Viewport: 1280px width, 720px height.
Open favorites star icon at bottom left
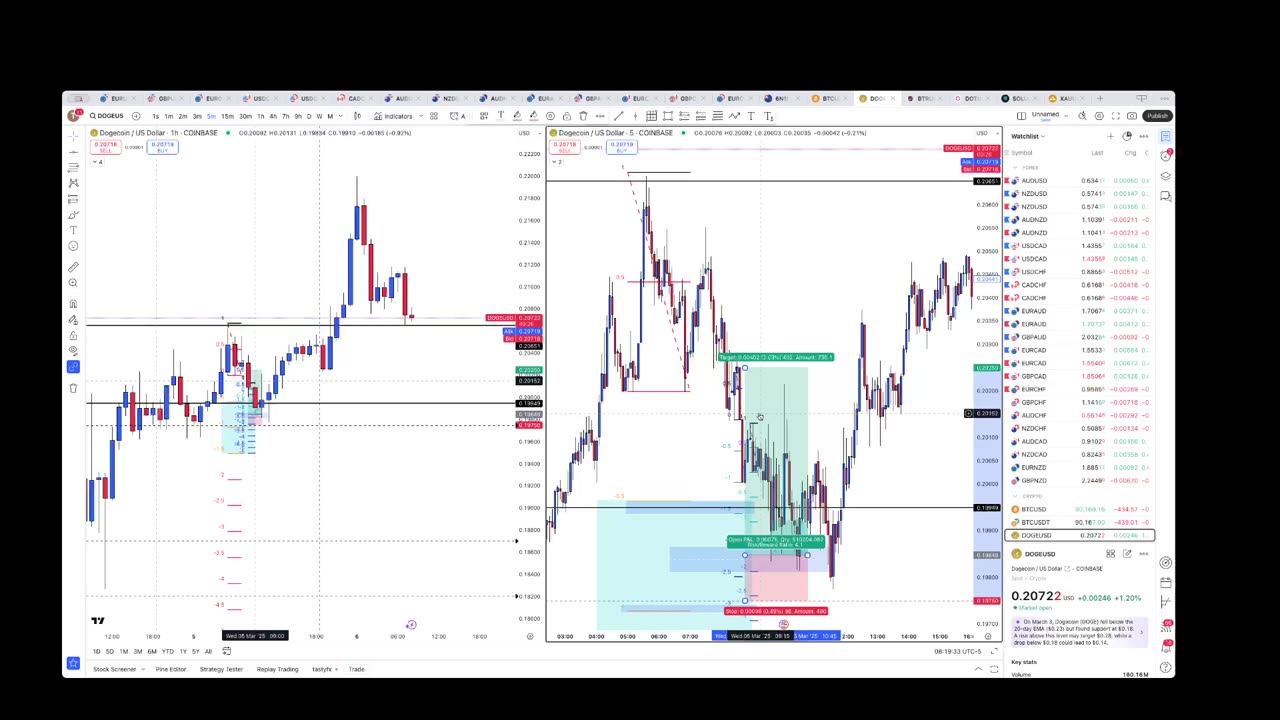(x=73, y=663)
